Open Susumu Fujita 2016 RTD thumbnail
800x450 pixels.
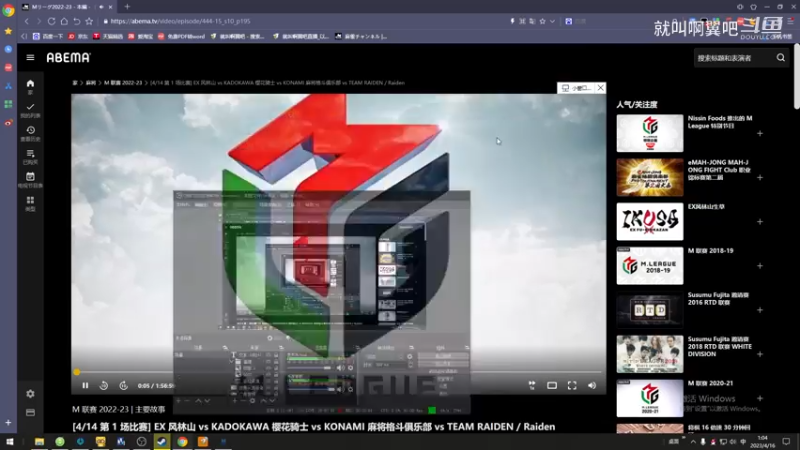click(x=649, y=310)
